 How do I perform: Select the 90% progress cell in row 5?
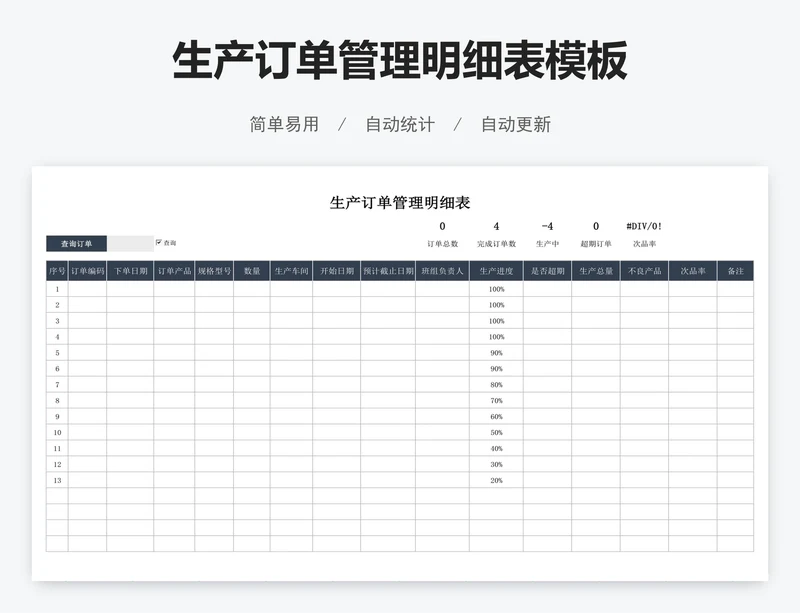tap(496, 353)
